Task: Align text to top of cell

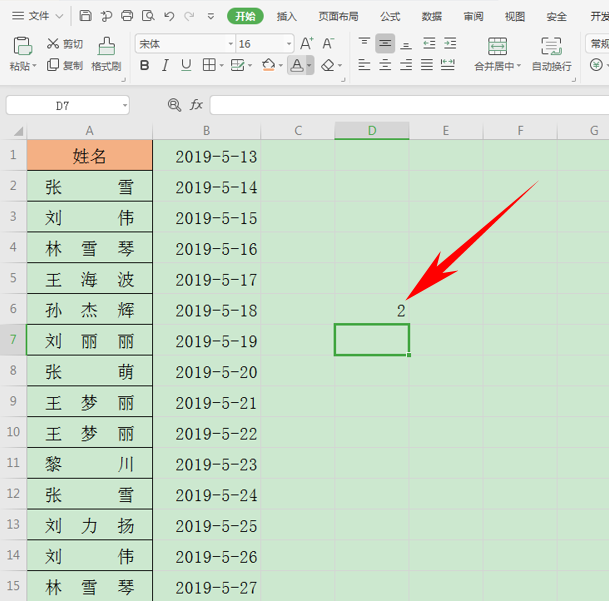Action: (x=364, y=43)
